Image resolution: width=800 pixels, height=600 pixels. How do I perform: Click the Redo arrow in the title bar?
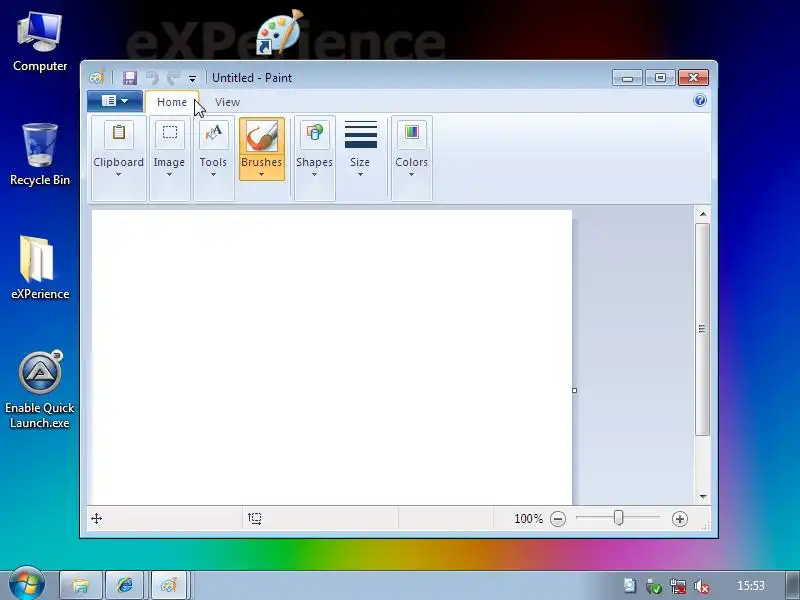[x=173, y=78]
